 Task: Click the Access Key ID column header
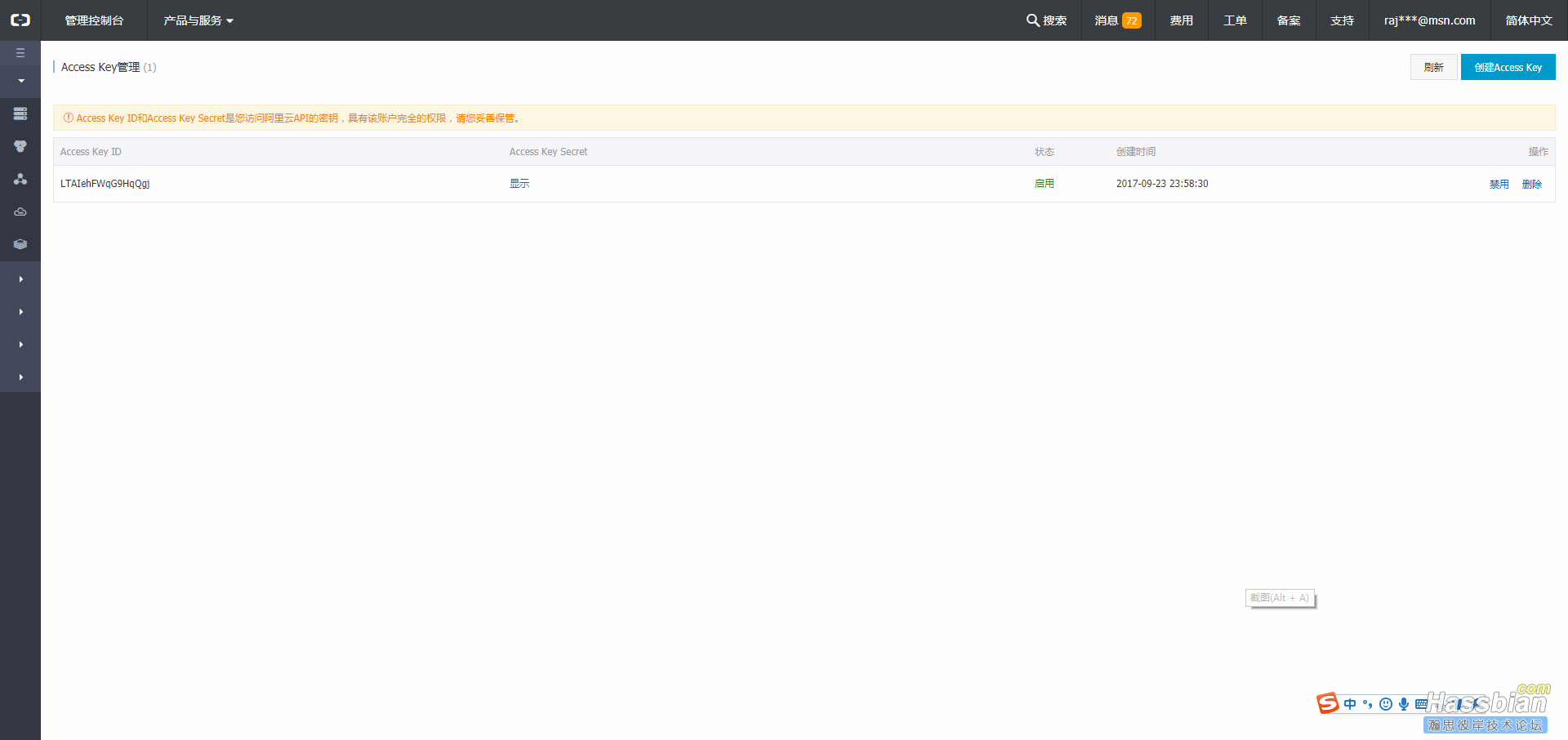pyautogui.click(x=91, y=152)
